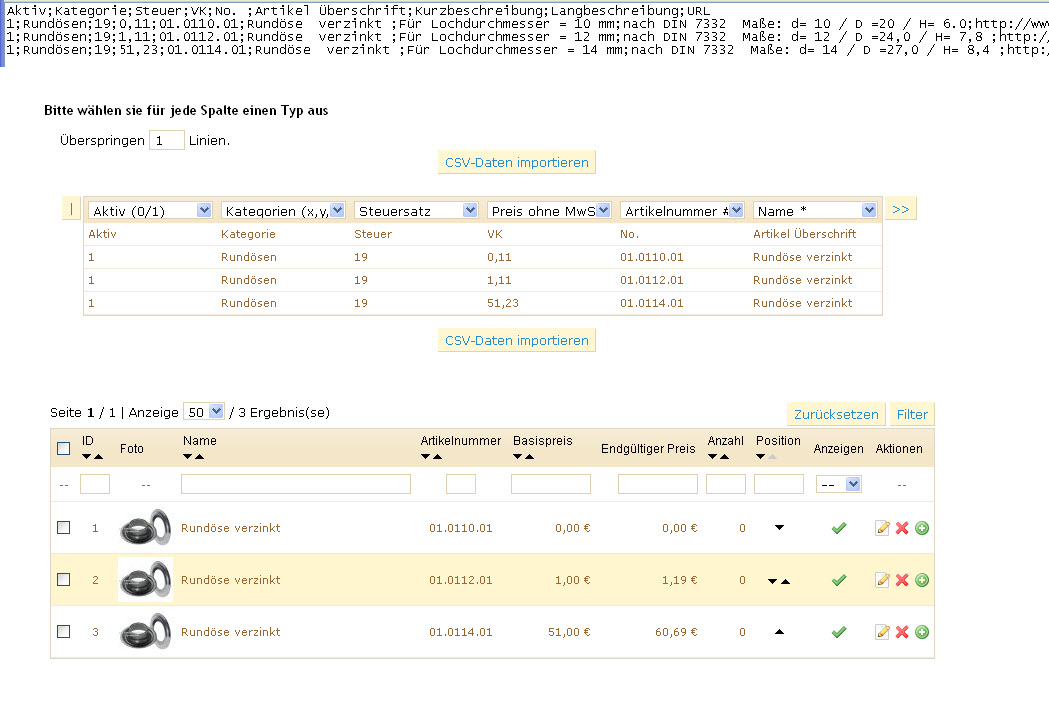Click the Name filter input field

pyautogui.click(x=295, y=484)
